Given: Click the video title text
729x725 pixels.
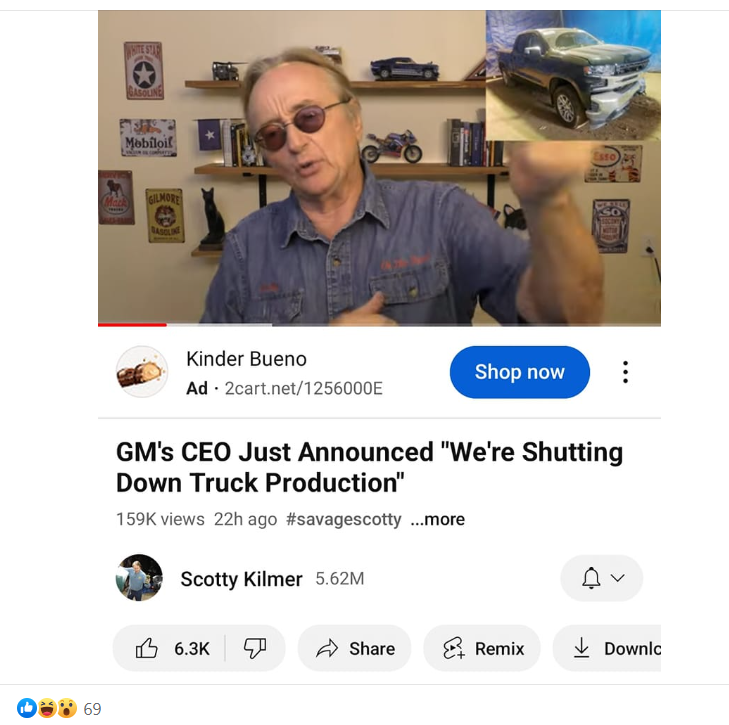Looking at the screenshot, I should (x=369, y=467).
